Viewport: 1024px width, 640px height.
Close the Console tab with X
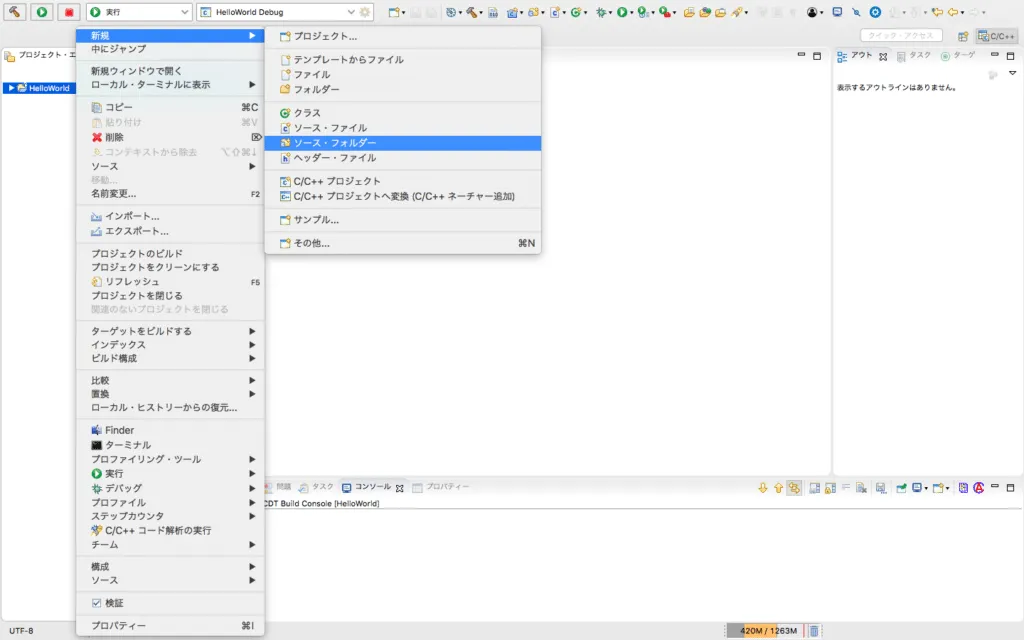(x=400, y=488)
